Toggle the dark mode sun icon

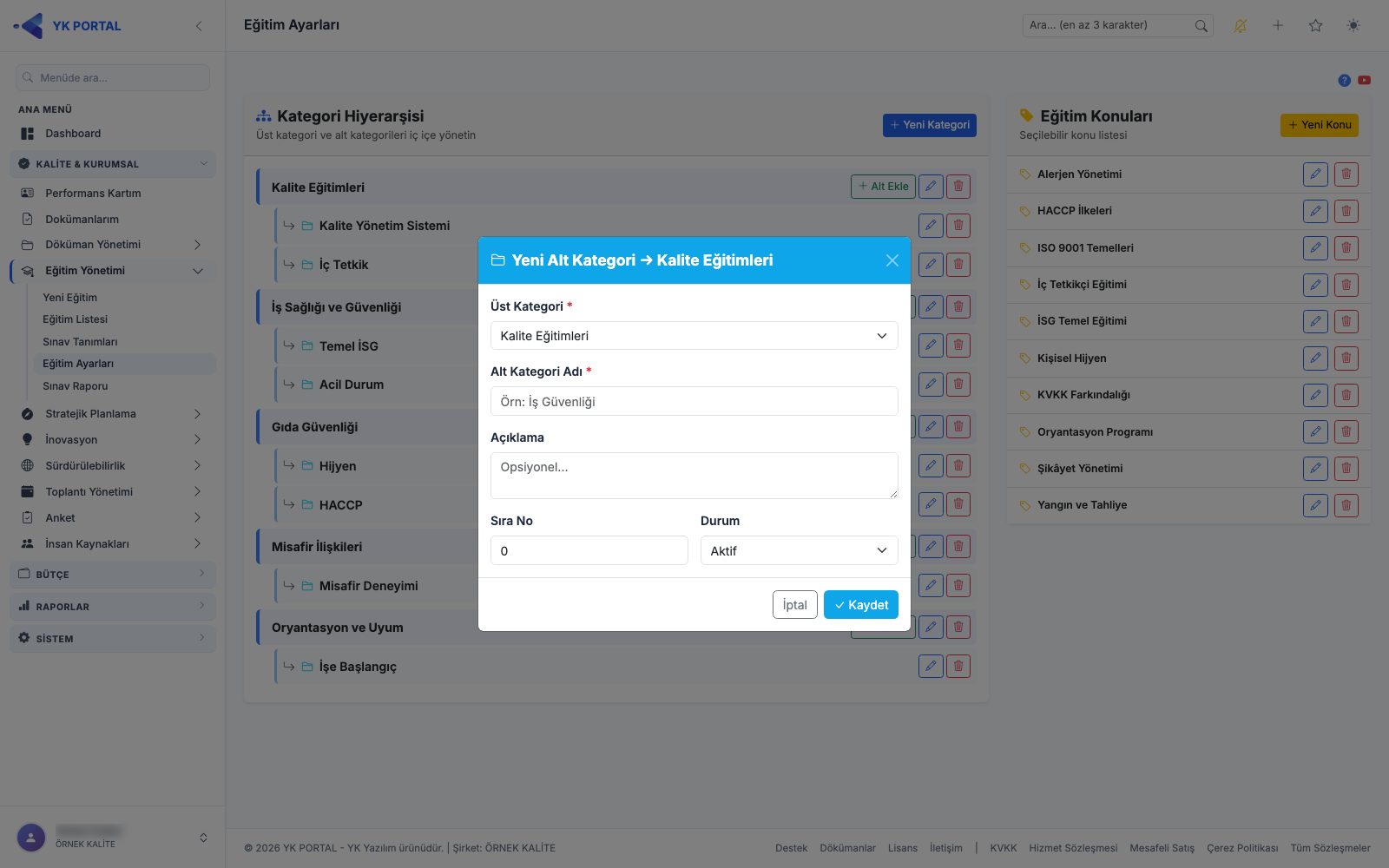point(1353,25)
